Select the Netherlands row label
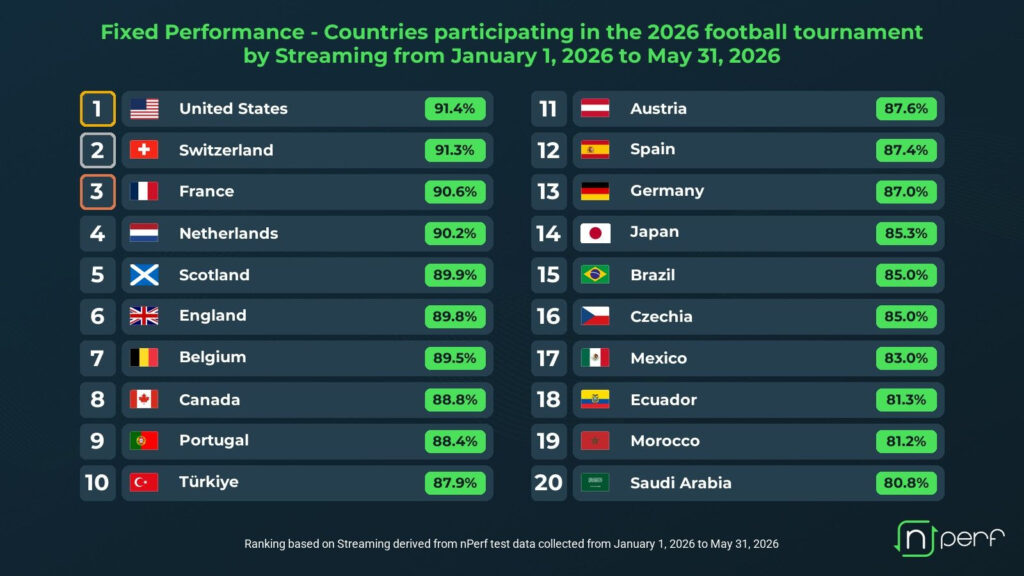 coord(229,233)
